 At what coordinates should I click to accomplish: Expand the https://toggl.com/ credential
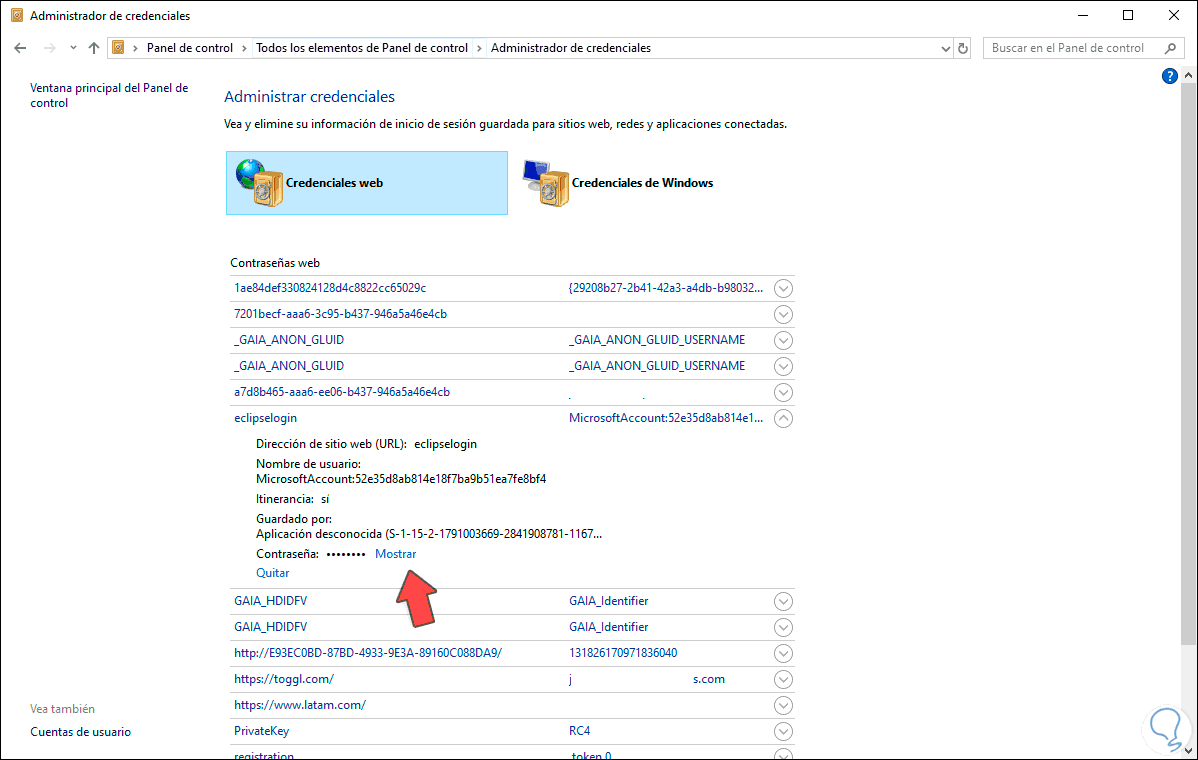[x=784, y=680]
